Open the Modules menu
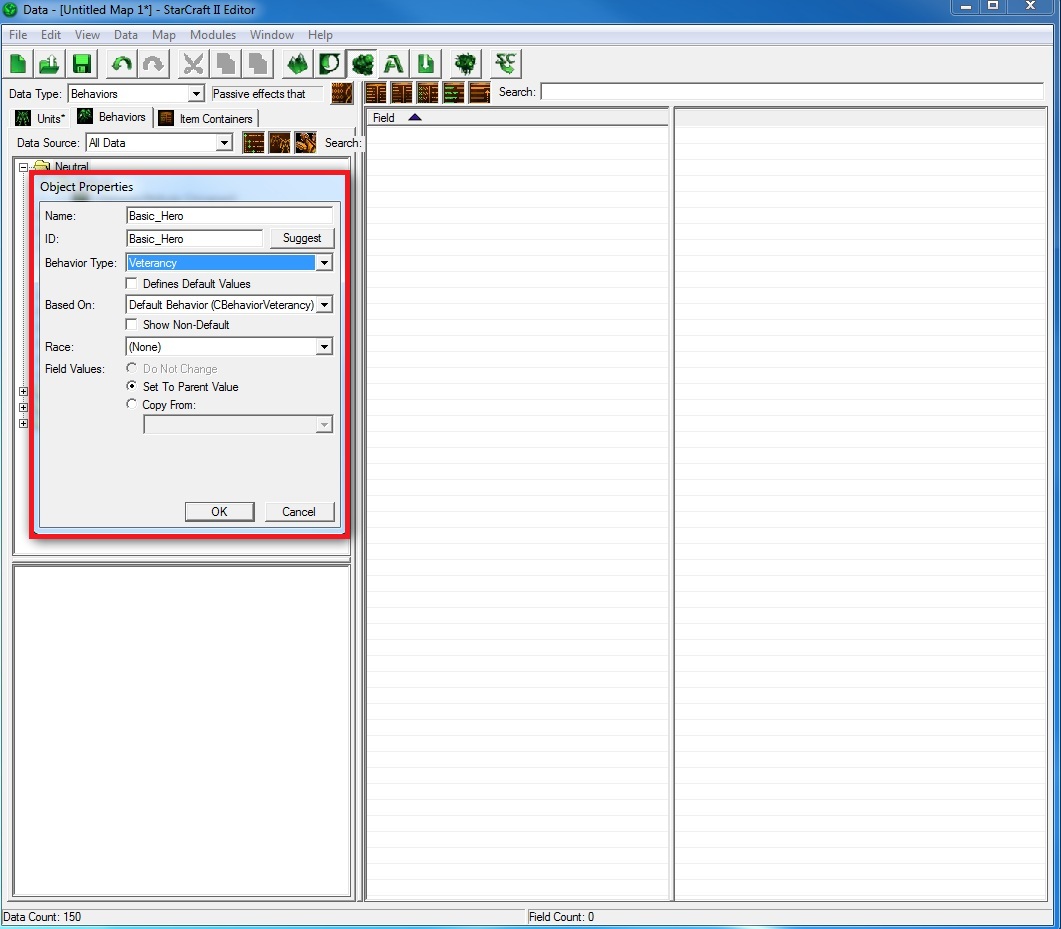Viewport: 1061px width, 929px height. tap(213, 35)
